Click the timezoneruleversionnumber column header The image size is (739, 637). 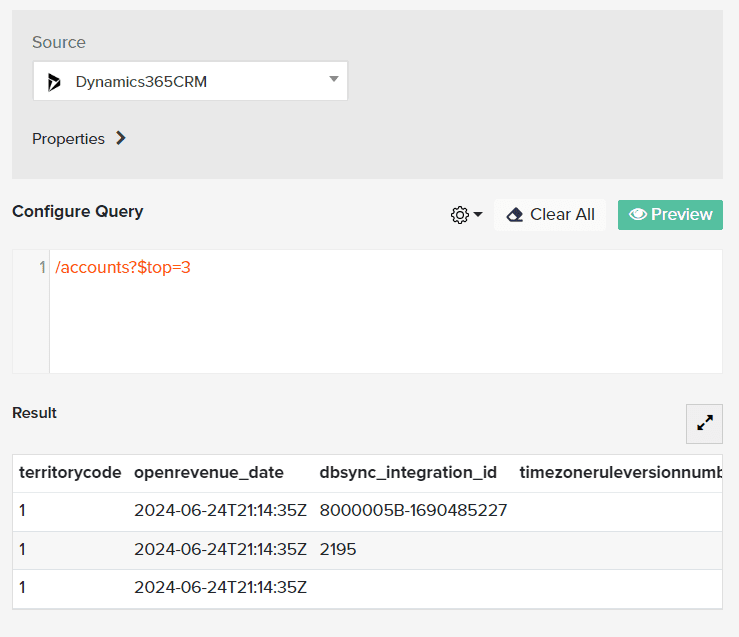(619, 472)
